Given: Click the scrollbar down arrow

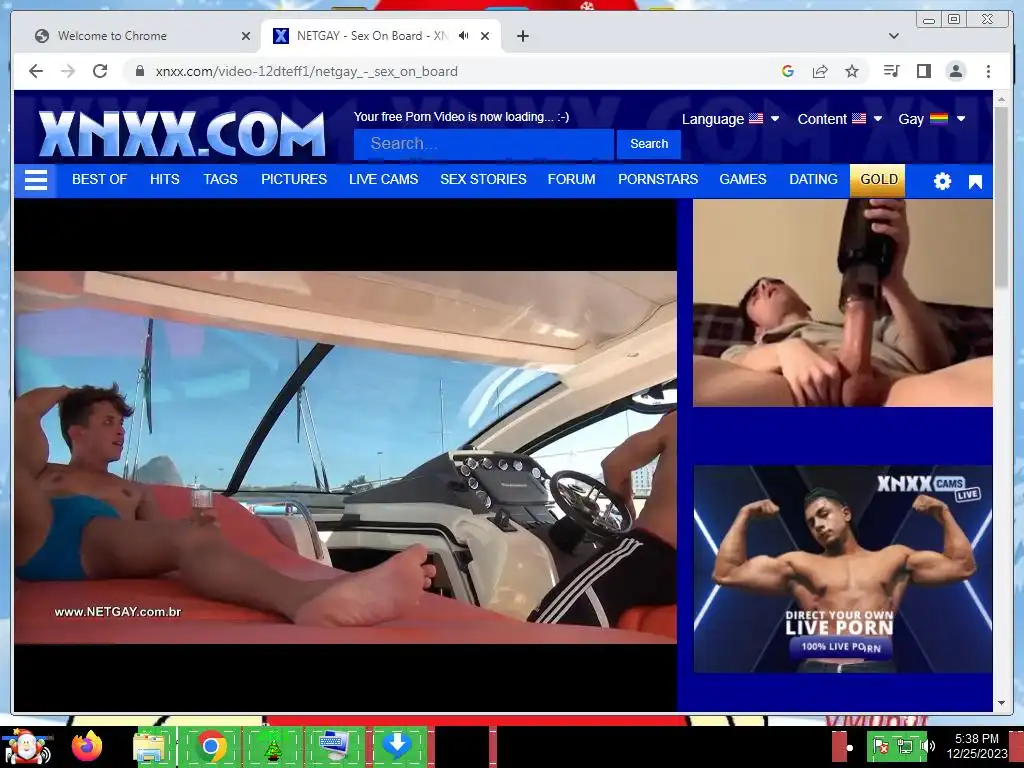Looking at the screenshot, I should click(1001, 703).
